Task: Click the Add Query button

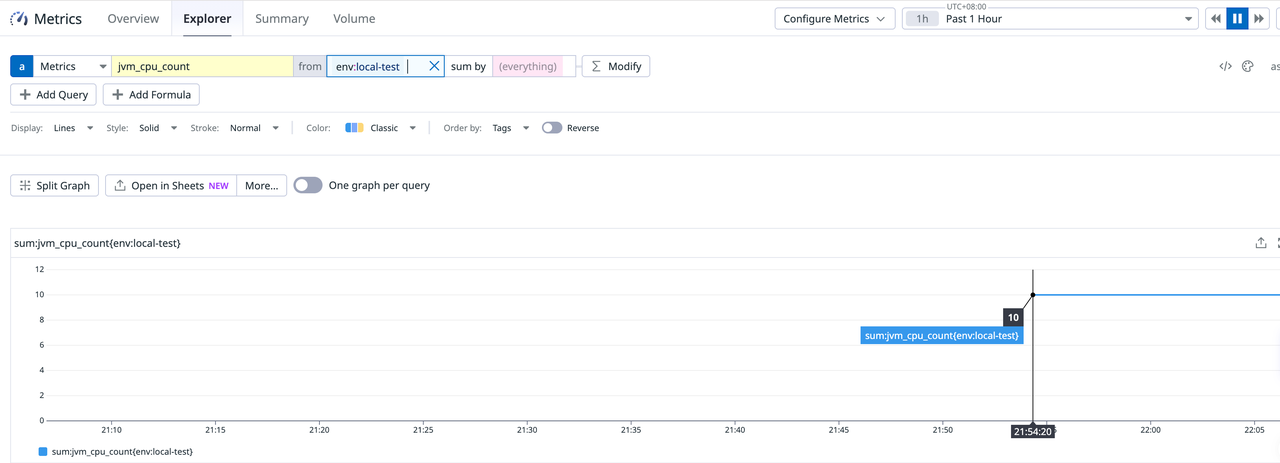Action: 54,95
